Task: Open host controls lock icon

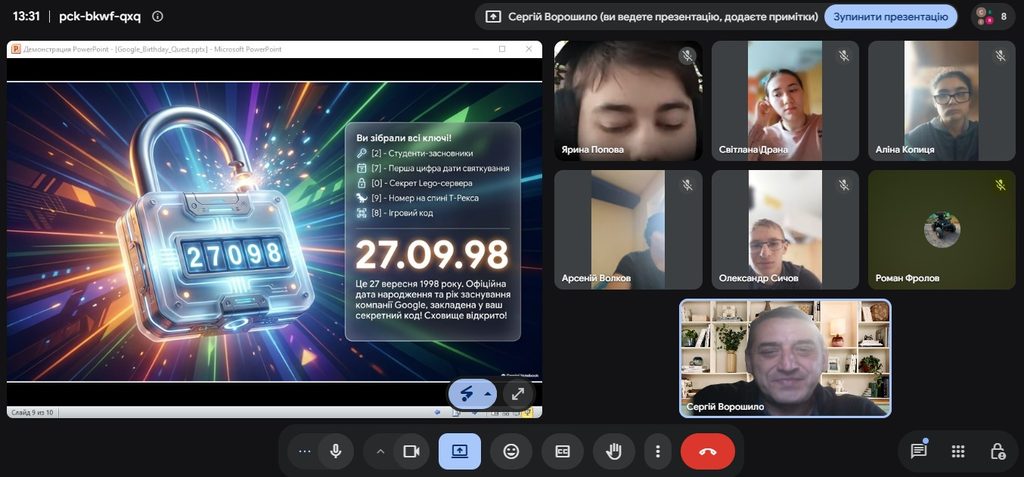Action: (x=997, y=452)
